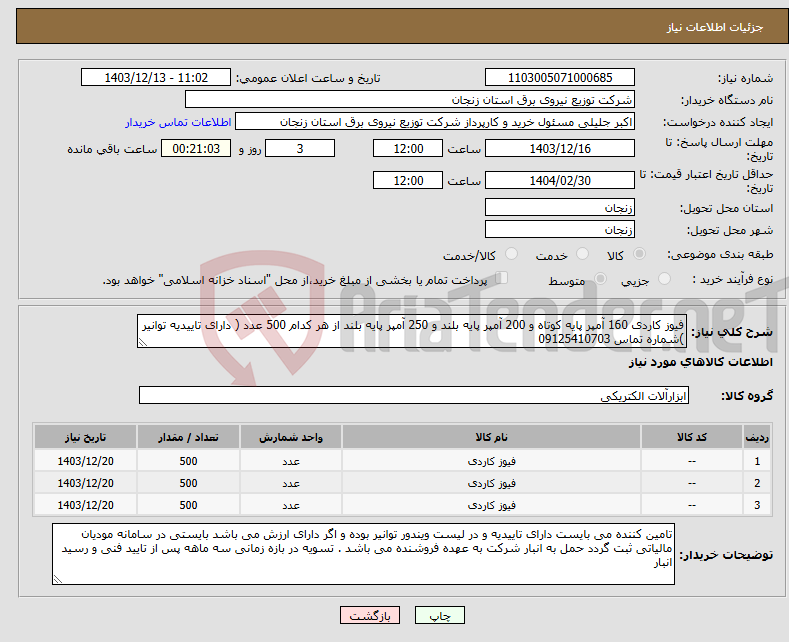
Task: Click the بازگشت (back) button
Action: 370,615
